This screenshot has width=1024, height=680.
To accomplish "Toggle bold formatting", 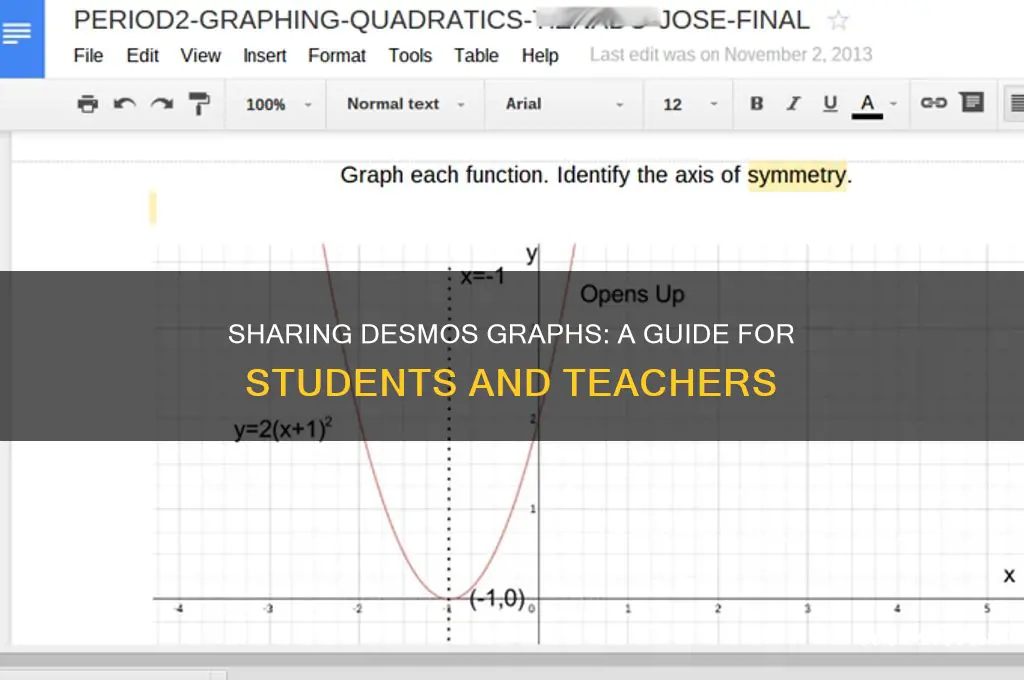I will click(x=756, y=103).
